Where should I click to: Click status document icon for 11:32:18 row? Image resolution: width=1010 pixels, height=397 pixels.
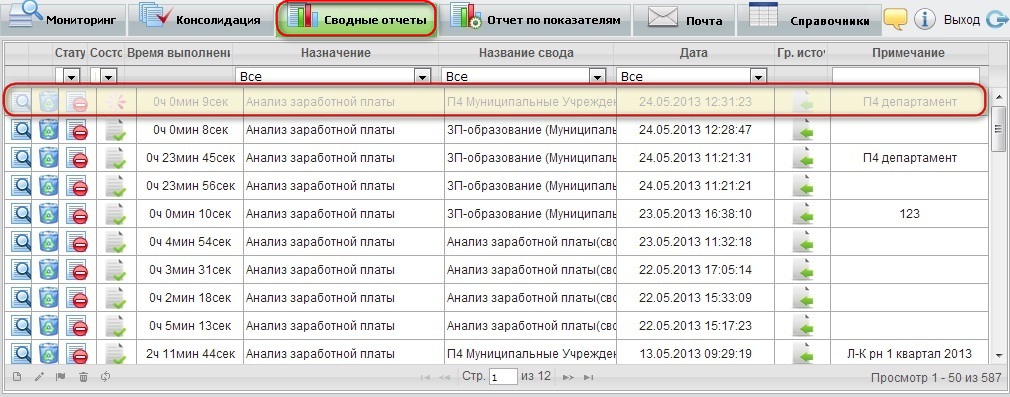coord(115,243)
